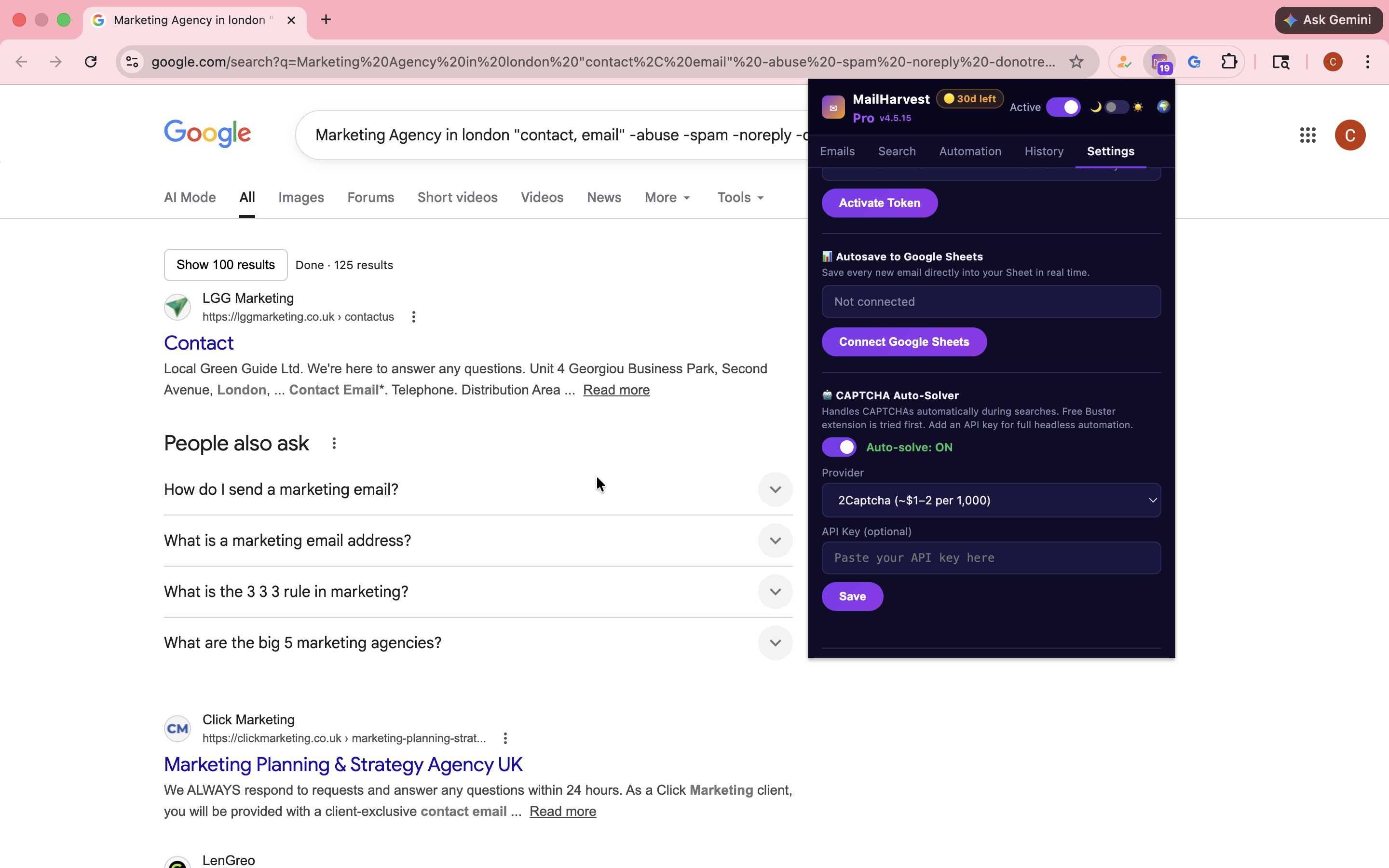Click the 30d left trial badge
Screen dimensions: 1389x868
tap(969, 99)
